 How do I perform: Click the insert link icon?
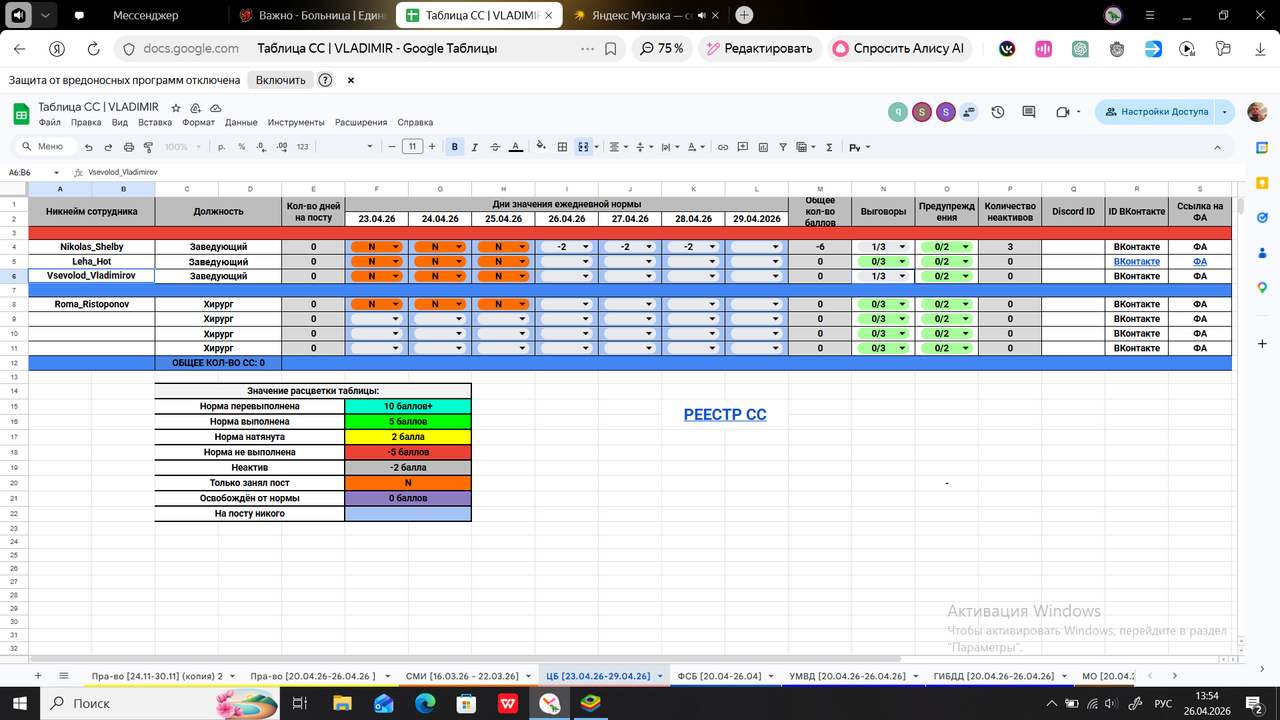tap(724, 147)
